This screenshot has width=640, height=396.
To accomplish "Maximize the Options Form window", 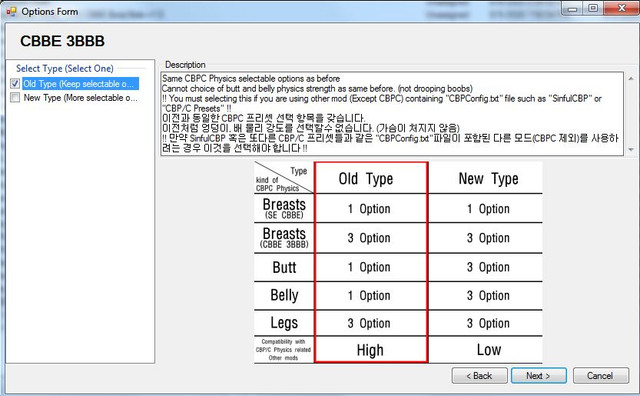I will [593, 9].
